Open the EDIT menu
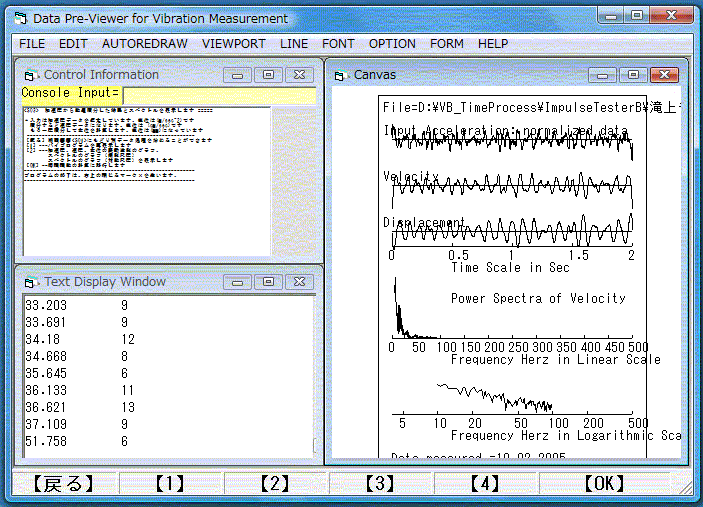This screenshot has height=507, width=703. tap(73, 44)
